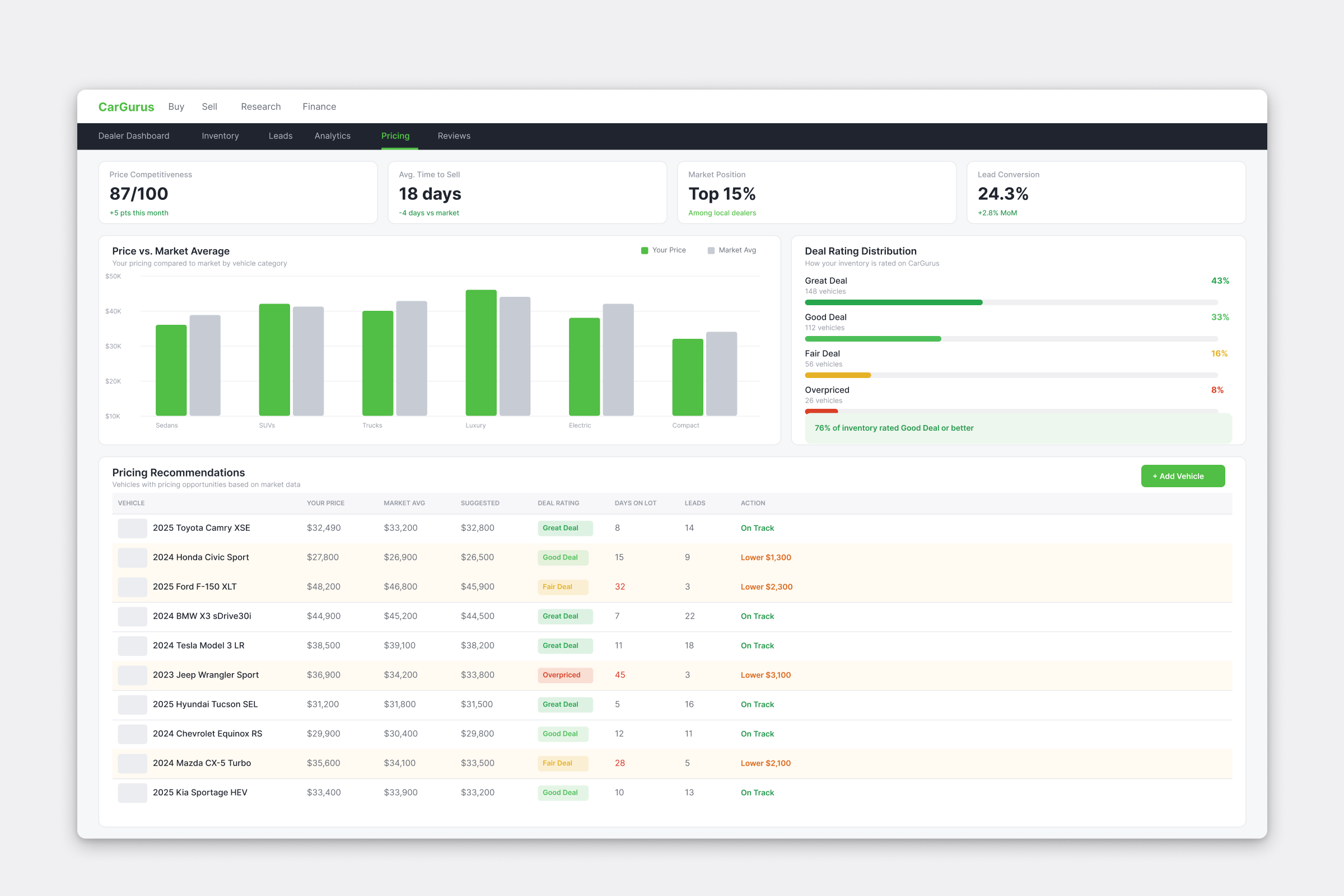Click the Avg. Time to Sell card
1344x896 pixels.
tap(528, 193)
